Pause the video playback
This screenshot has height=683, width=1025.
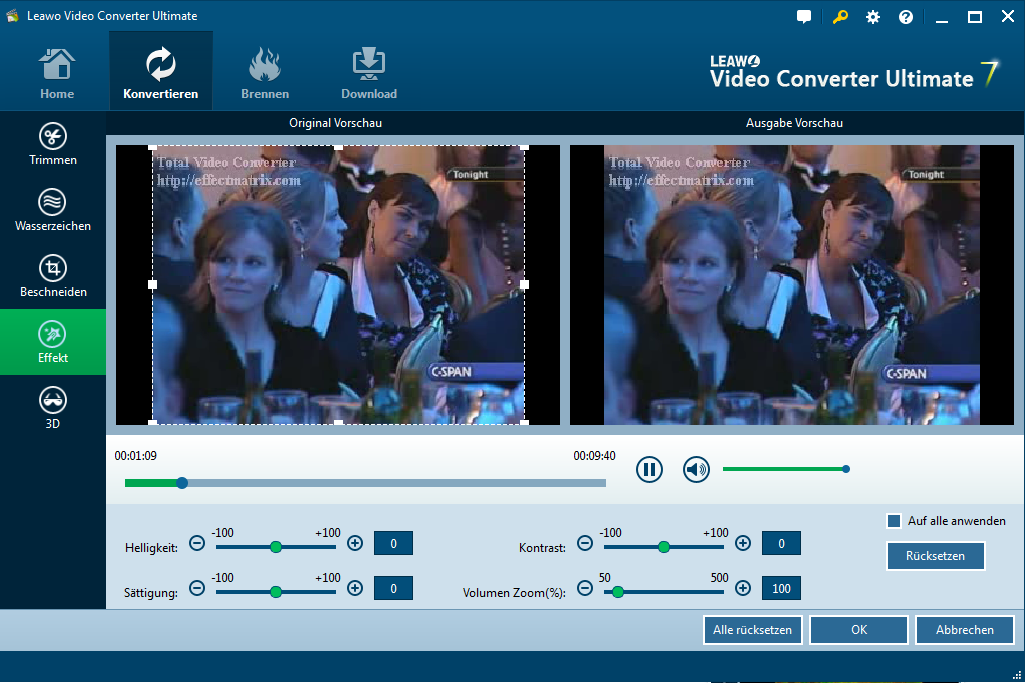click(x=649, y=469)
